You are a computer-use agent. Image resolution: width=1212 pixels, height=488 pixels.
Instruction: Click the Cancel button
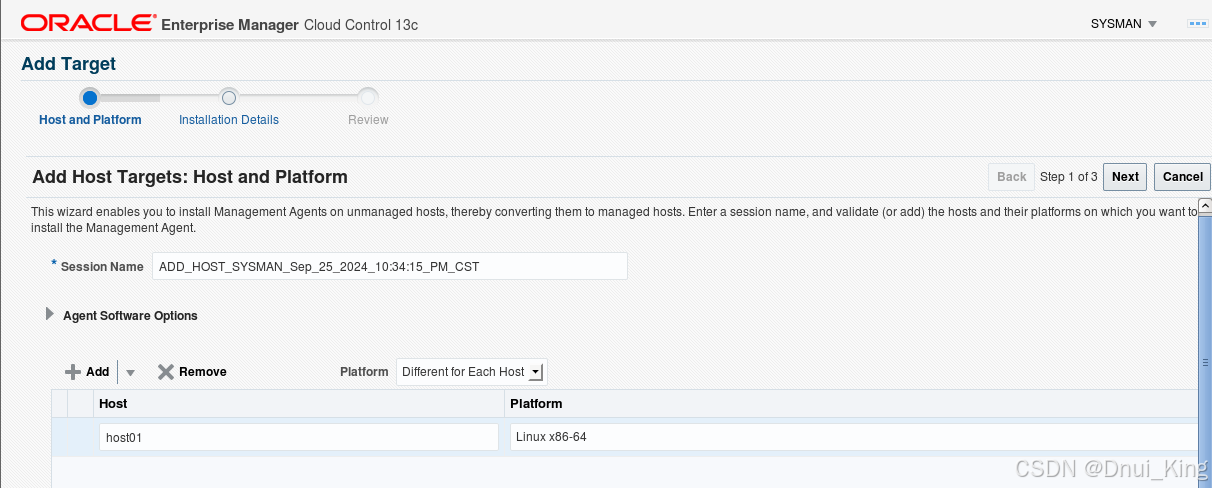pos(1183,177)
